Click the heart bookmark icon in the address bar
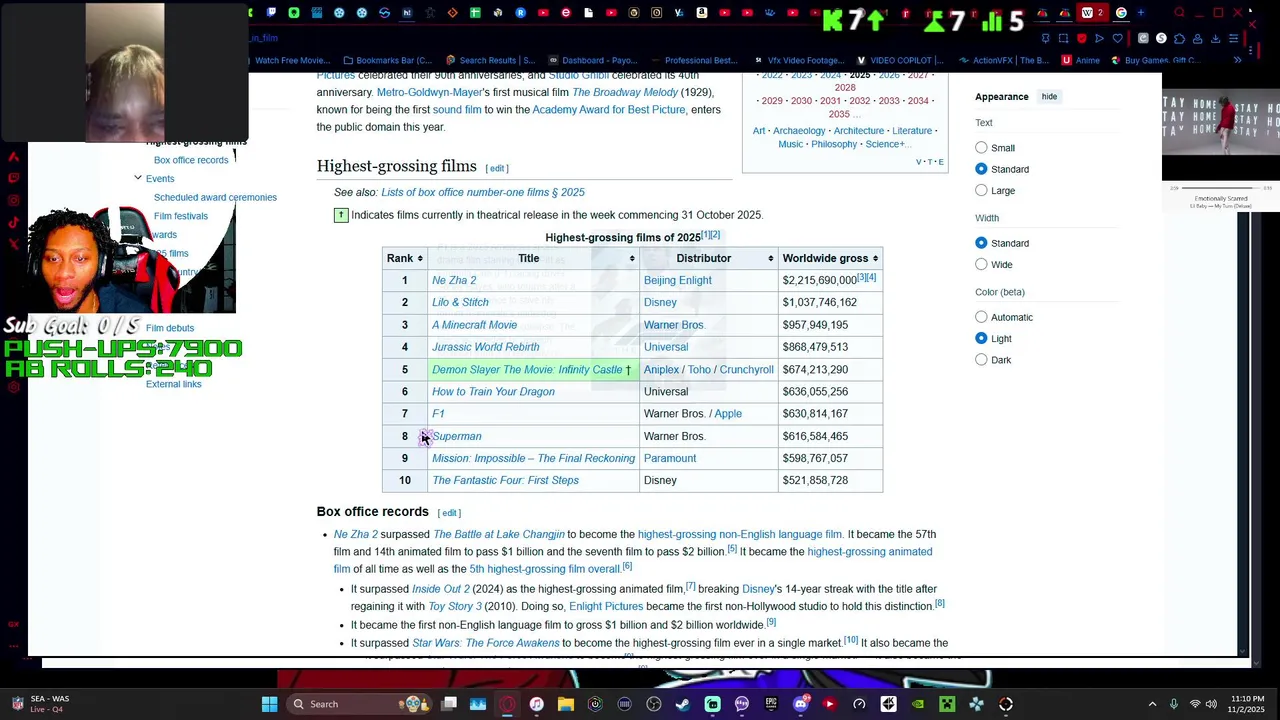1280x720 pixels. pos(1118,38)
